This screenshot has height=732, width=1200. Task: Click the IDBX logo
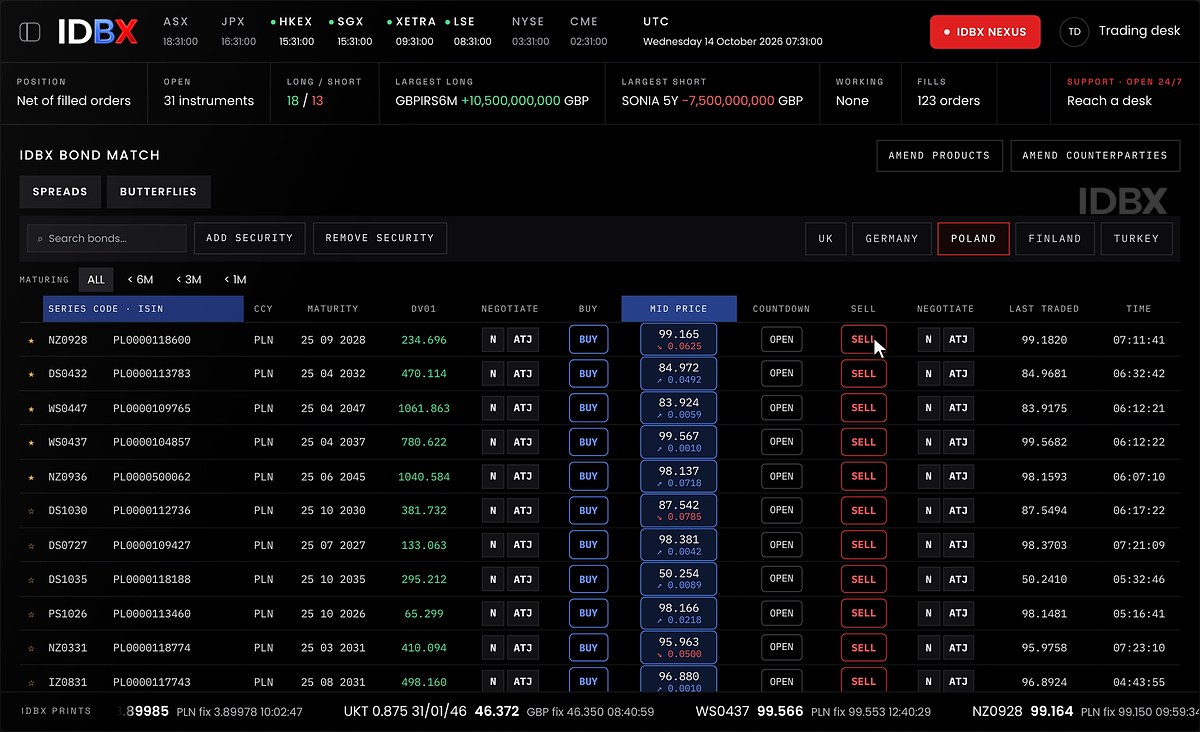pos(97,32)
